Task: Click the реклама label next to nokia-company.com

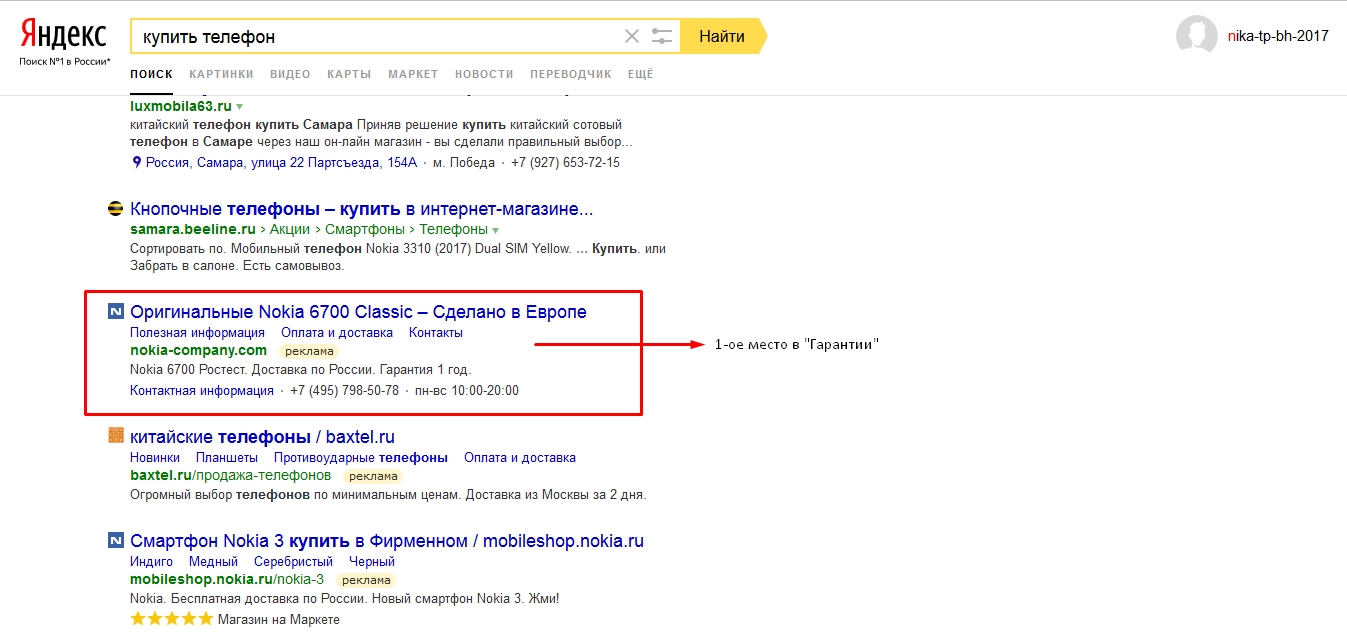Action: (x=308, y=351)
